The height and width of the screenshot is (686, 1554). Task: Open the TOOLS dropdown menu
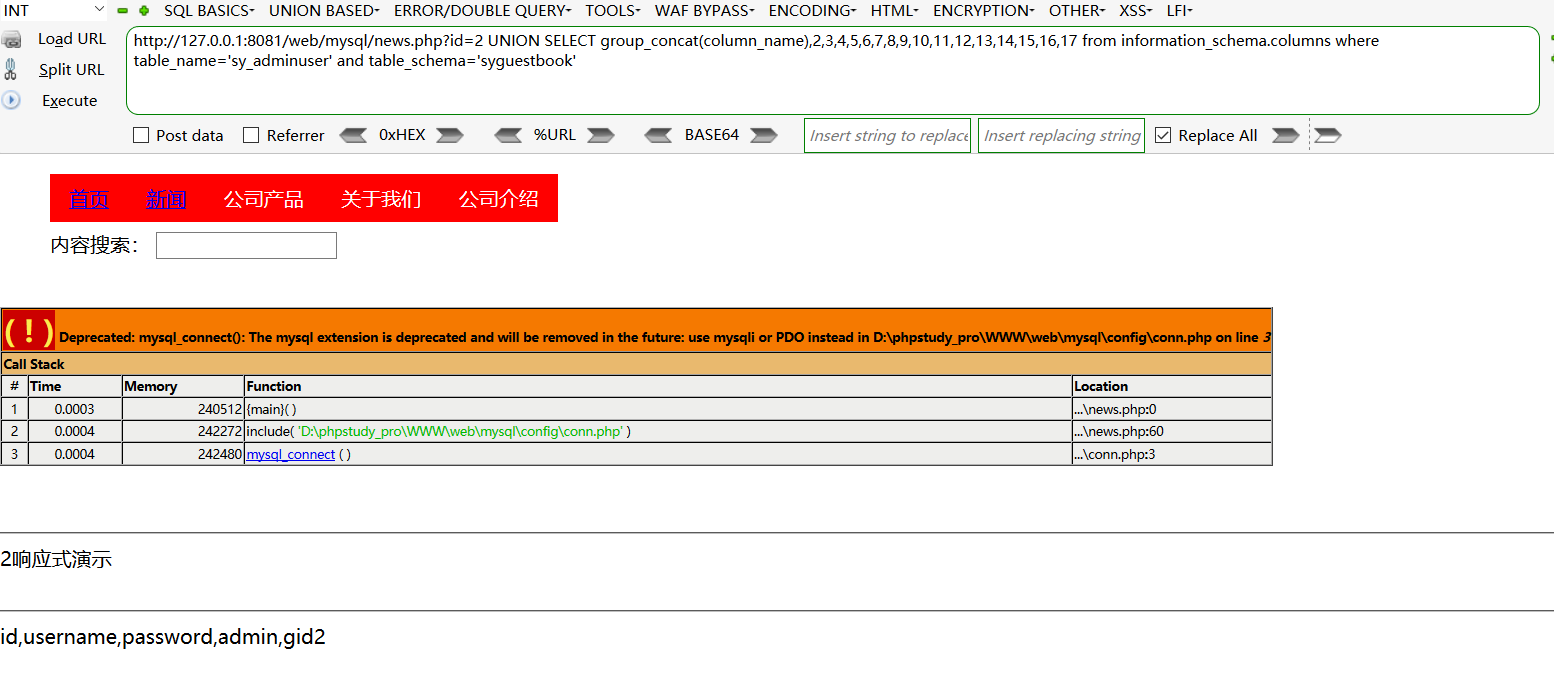coord(613,11)
